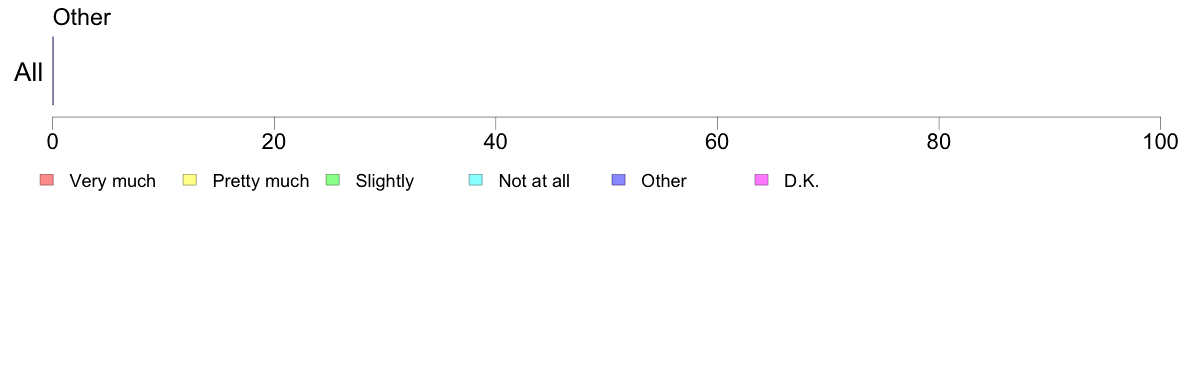Image resolution: width=1188 pixels, height=368 pixels.
Task: Select the Very much legend label
Action: (112, 181)
